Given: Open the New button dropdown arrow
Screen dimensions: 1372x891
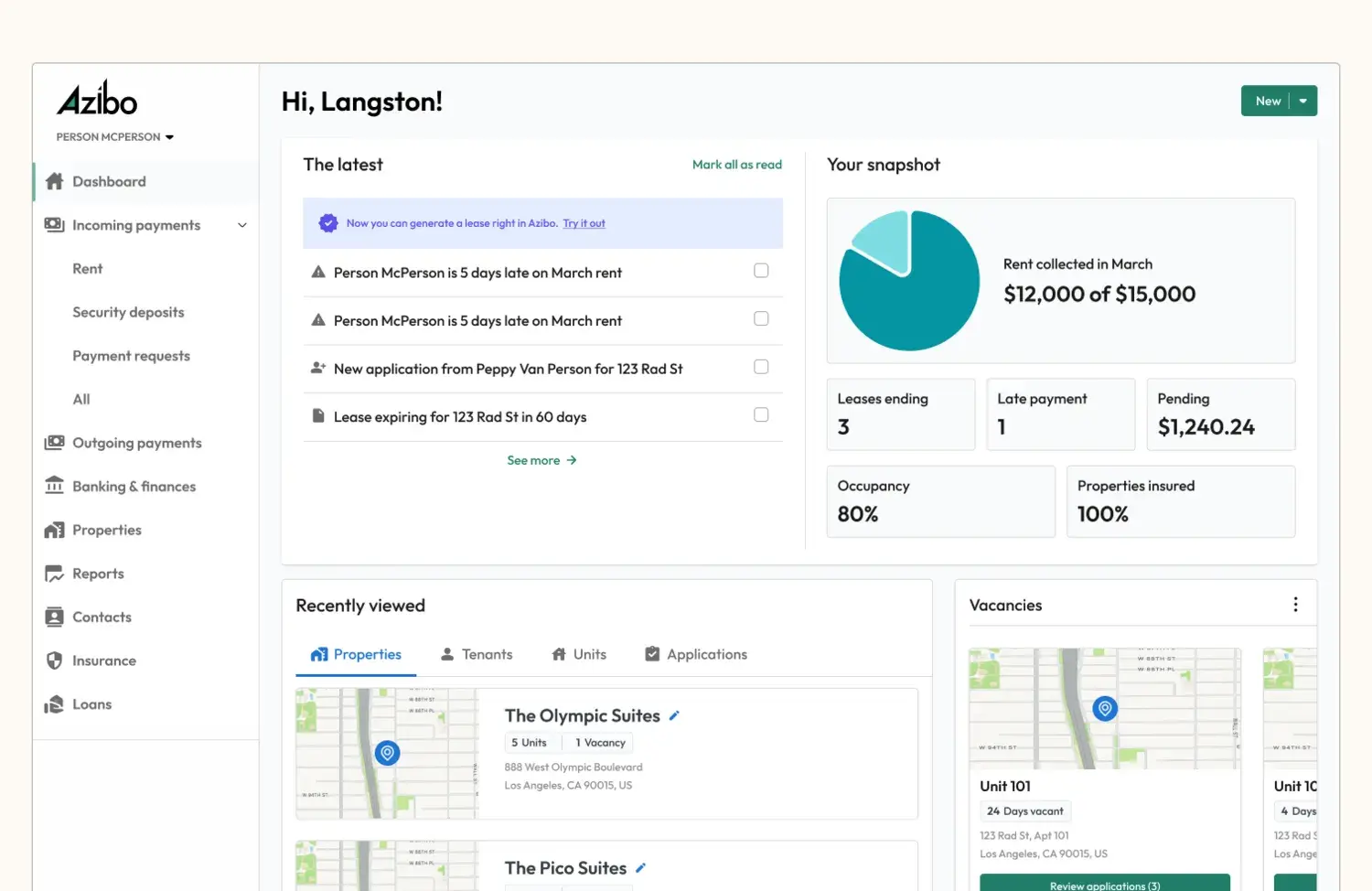Looking at the screenshot, I should click(1303, 101).
